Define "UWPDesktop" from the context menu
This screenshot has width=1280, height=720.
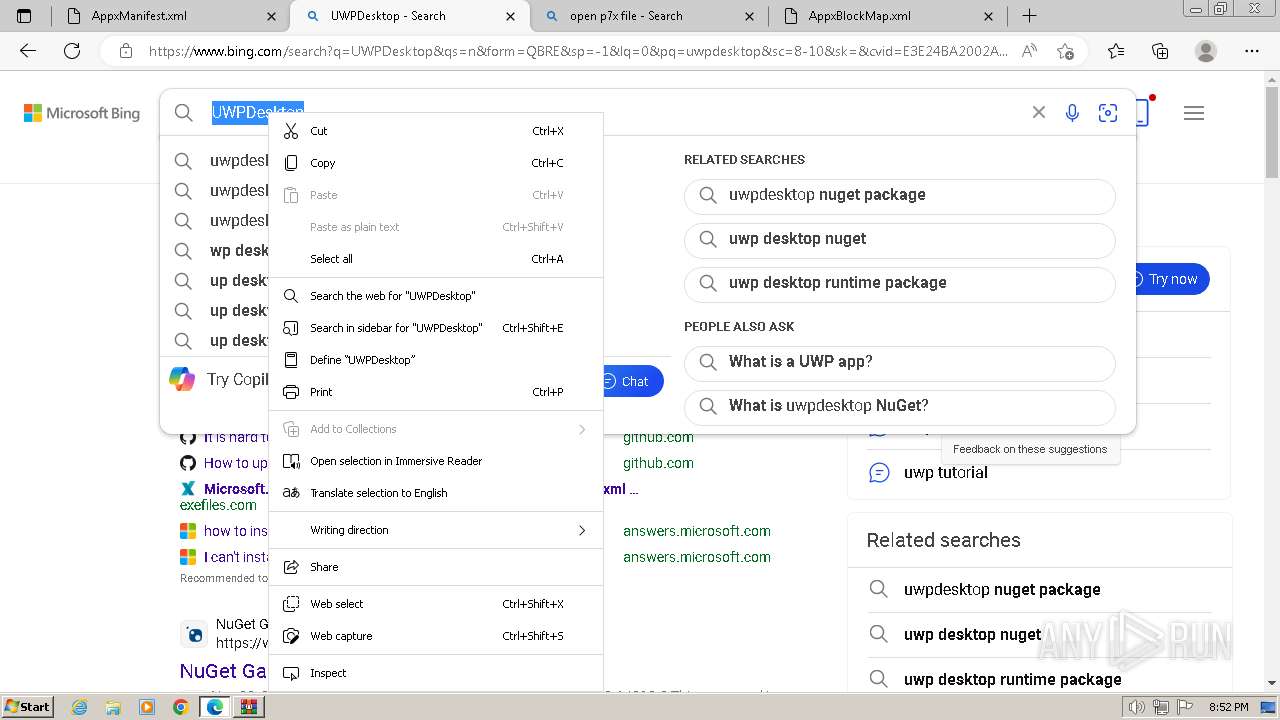point(436,360)
